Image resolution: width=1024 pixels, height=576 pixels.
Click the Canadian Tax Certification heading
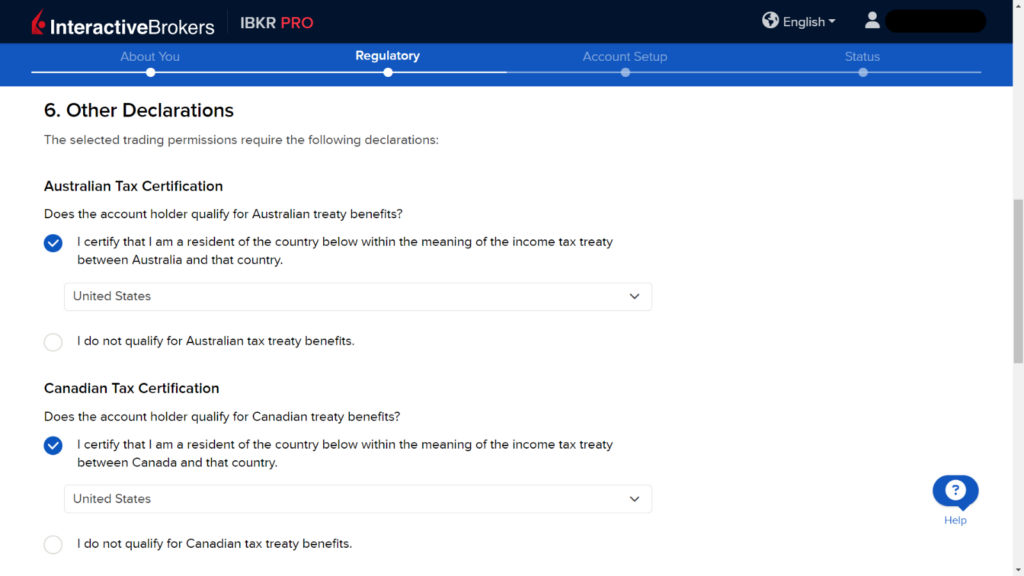[x=131, y=389]
